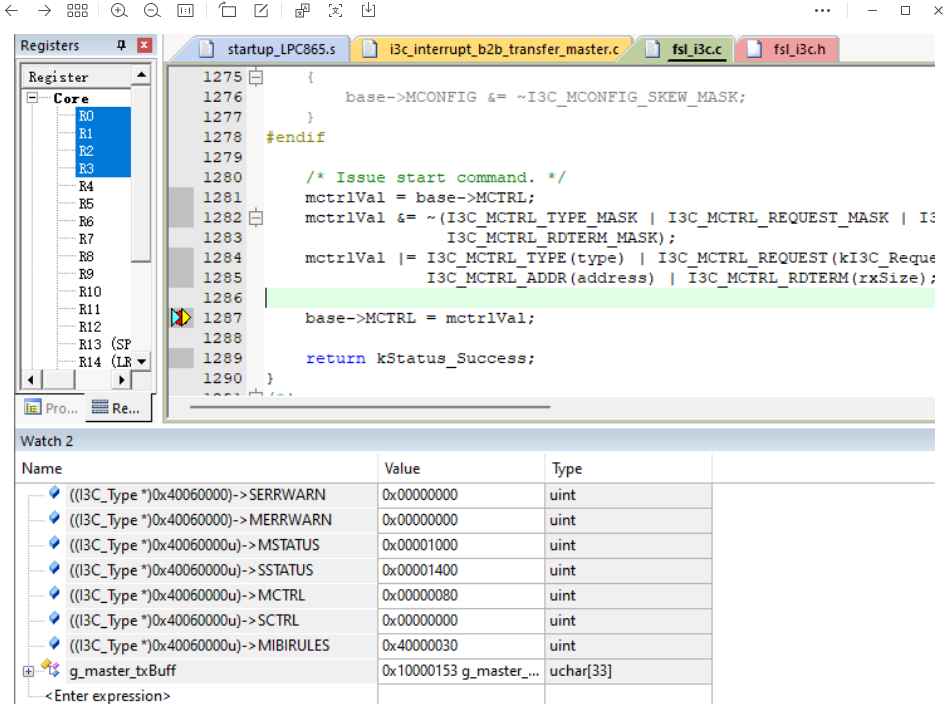This screenshot has height=704, width=943.
Task: Click the copy image icon
Action: [303, 10]
